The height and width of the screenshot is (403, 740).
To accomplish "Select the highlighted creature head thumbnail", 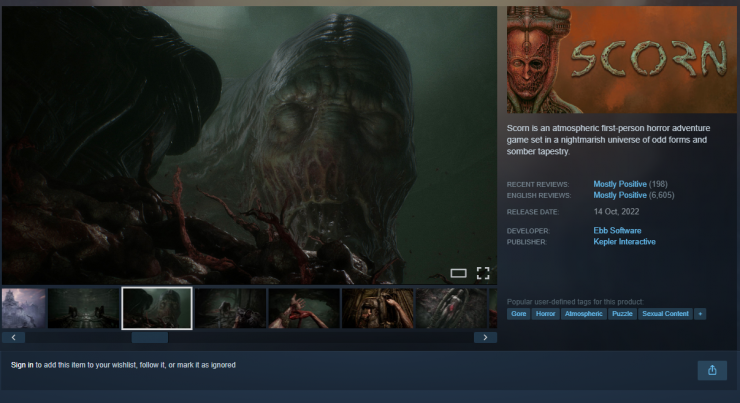I will [157, 308].
